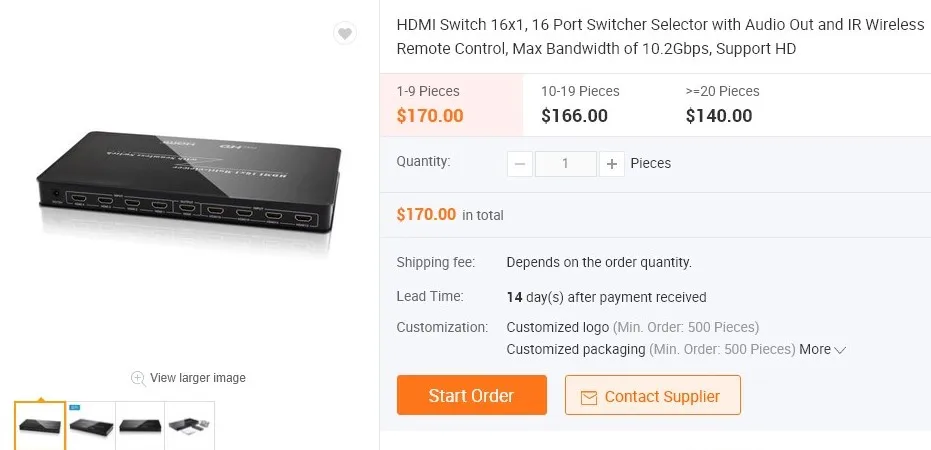Image resolution: width=931 pixels, height=450 pixels.
Task: Select the second product thumbnail
Action: pyautogui.click(x=91, y=425)
